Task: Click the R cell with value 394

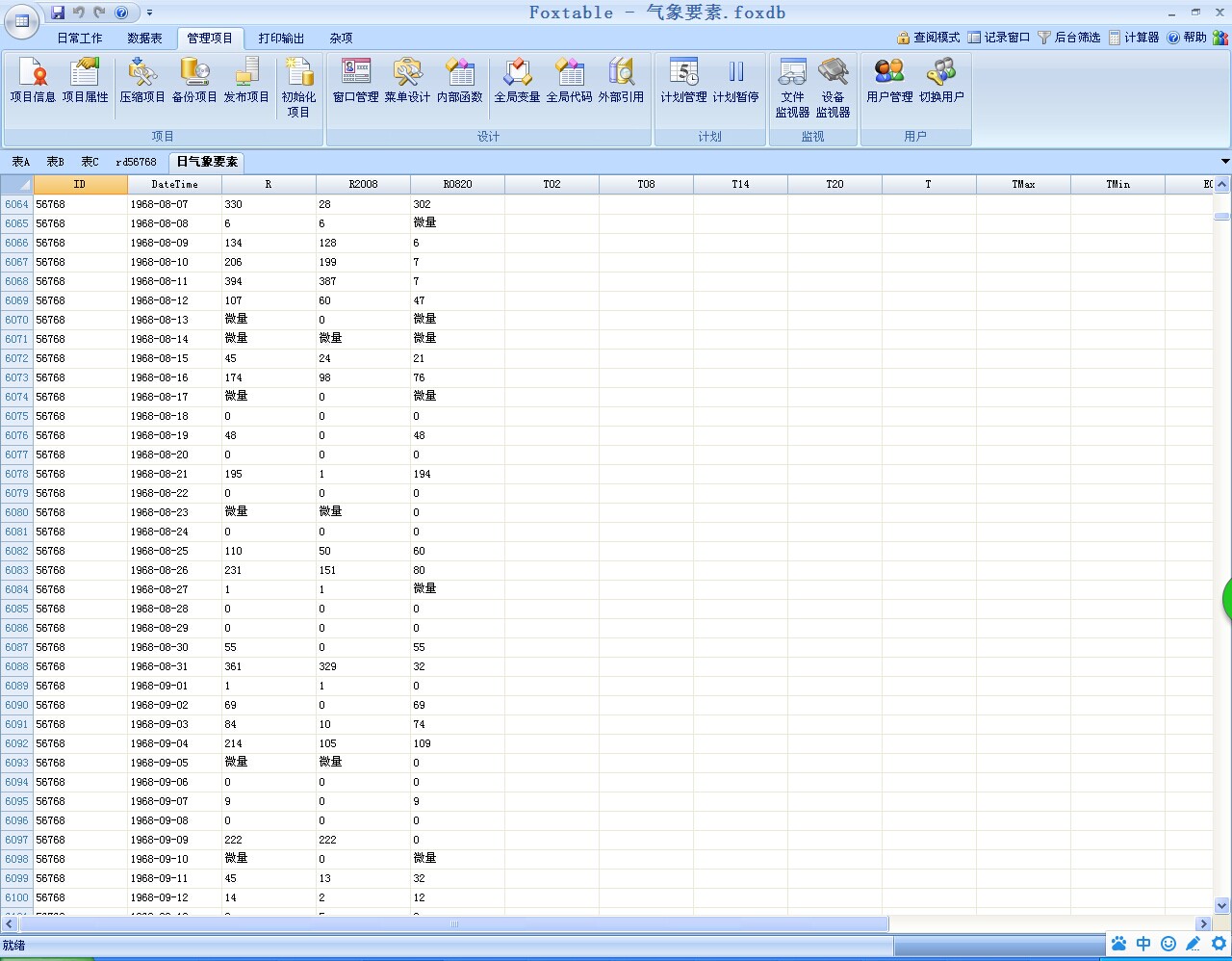Action: tap(269, 281)
